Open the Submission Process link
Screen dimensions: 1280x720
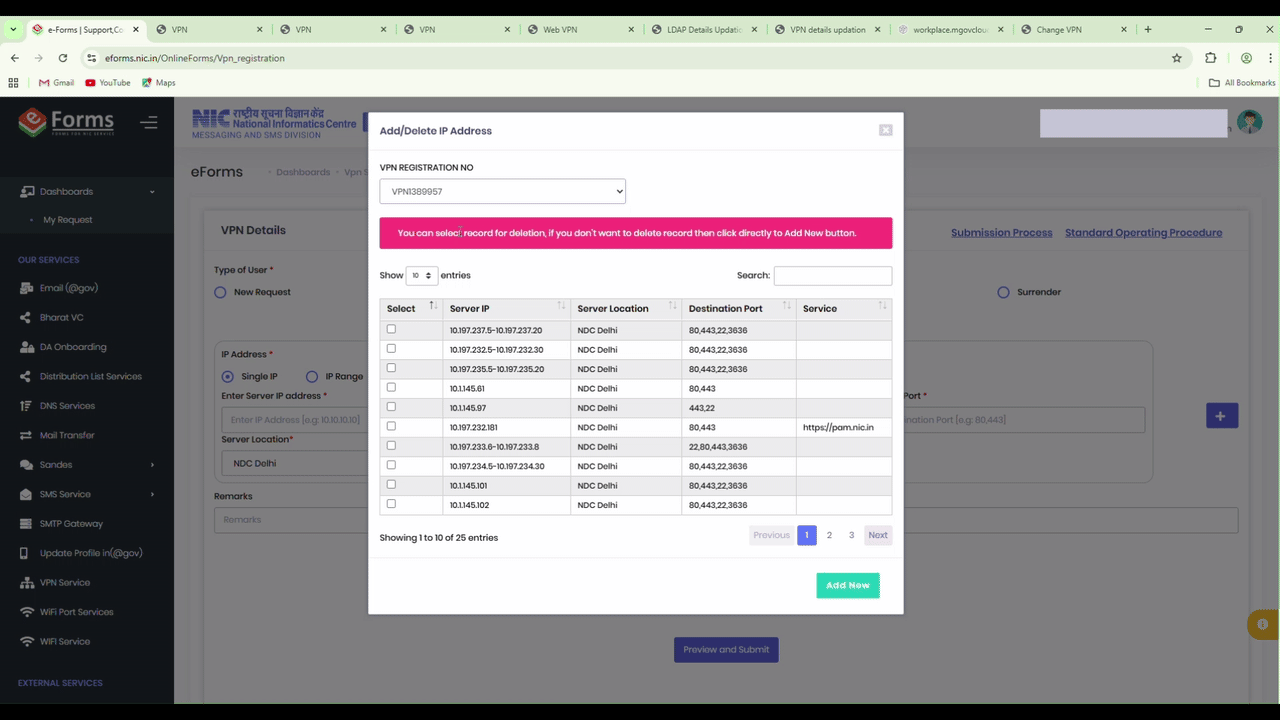1001,232
